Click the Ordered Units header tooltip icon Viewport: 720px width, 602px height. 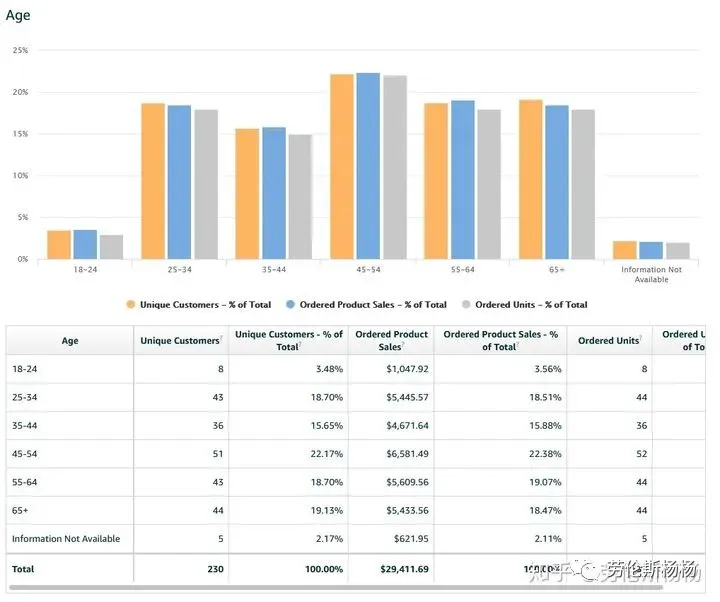[x=641, y=338]
